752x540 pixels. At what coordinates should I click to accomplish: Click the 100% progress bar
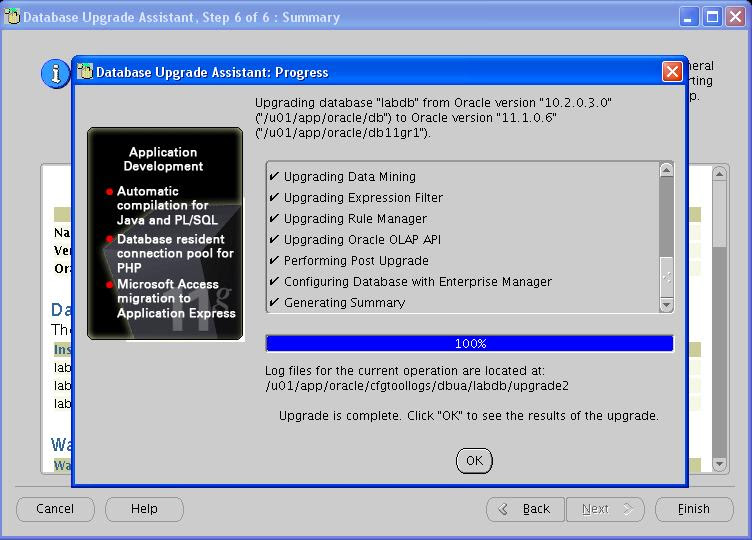[x=470, y=343]
